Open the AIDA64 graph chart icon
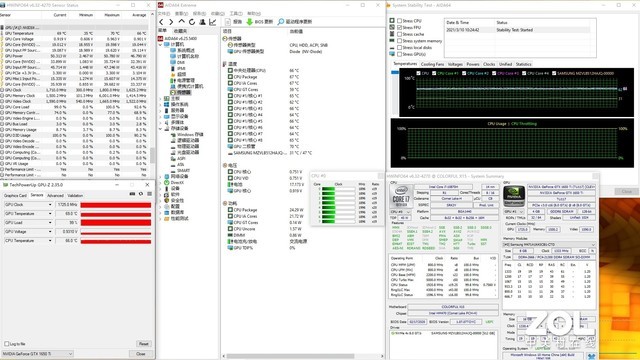The height and width of the screenshot is (360, 640). point(213,22)
